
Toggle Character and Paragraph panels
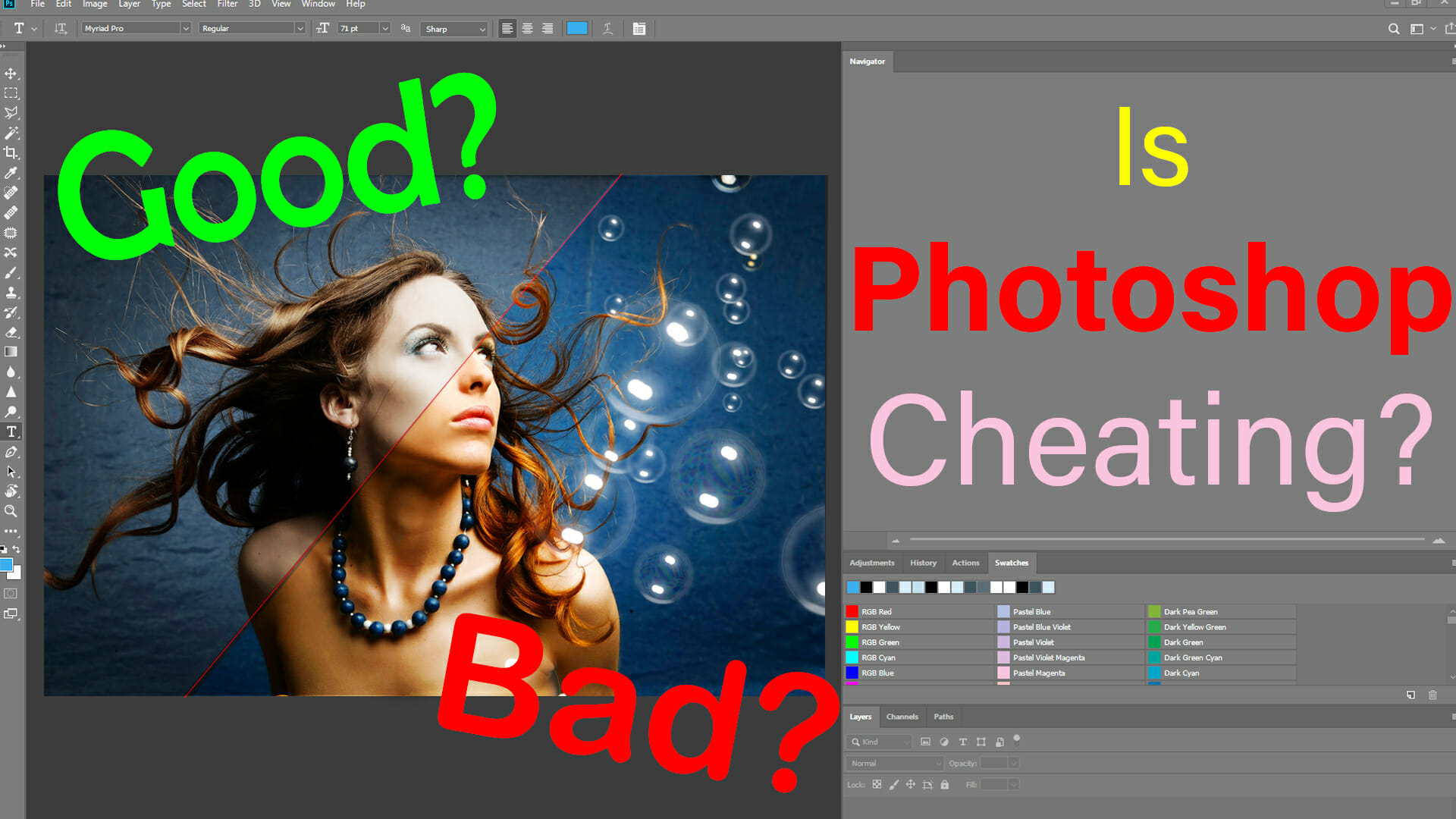(639, 28)
